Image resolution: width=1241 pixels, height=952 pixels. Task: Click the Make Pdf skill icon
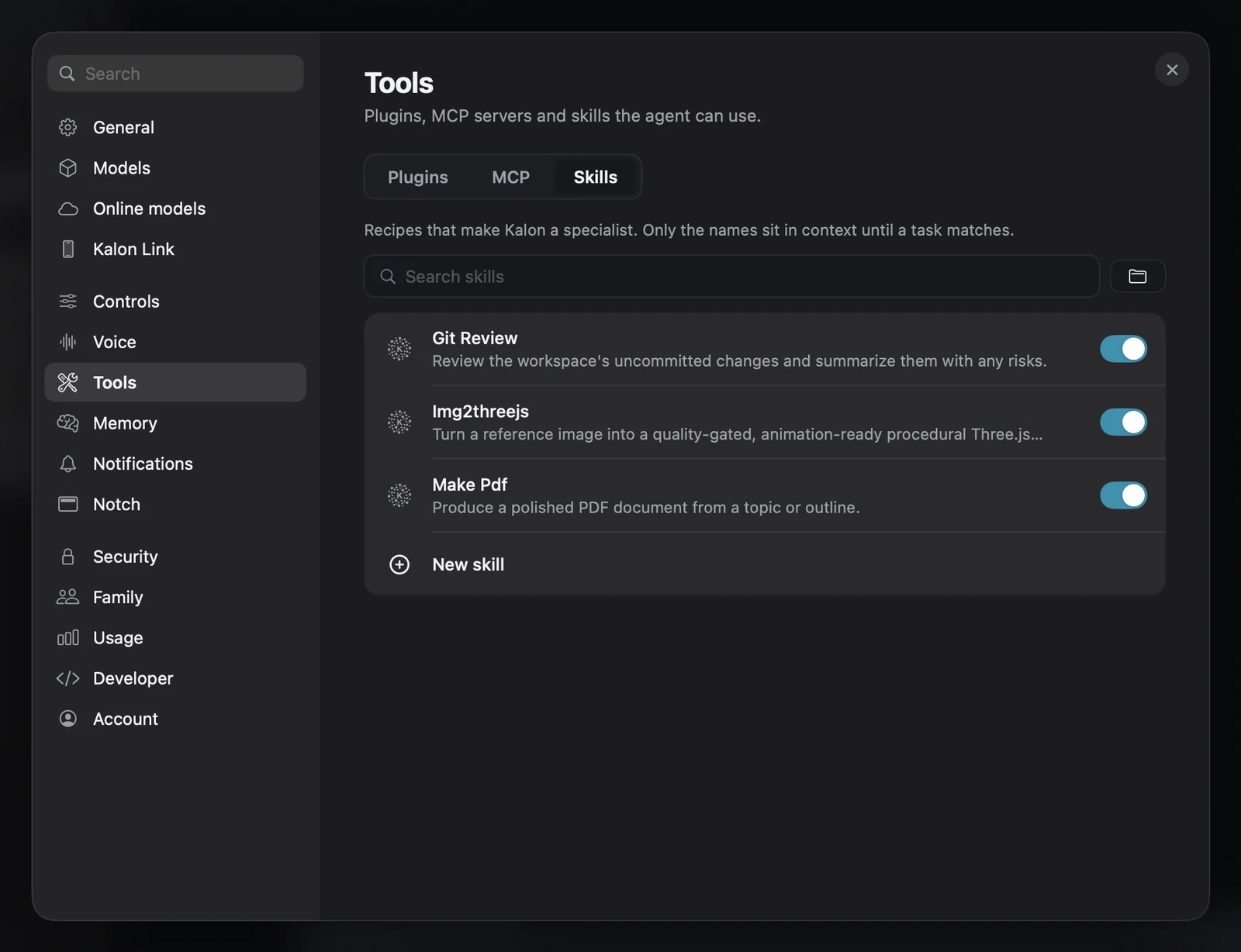399,495
